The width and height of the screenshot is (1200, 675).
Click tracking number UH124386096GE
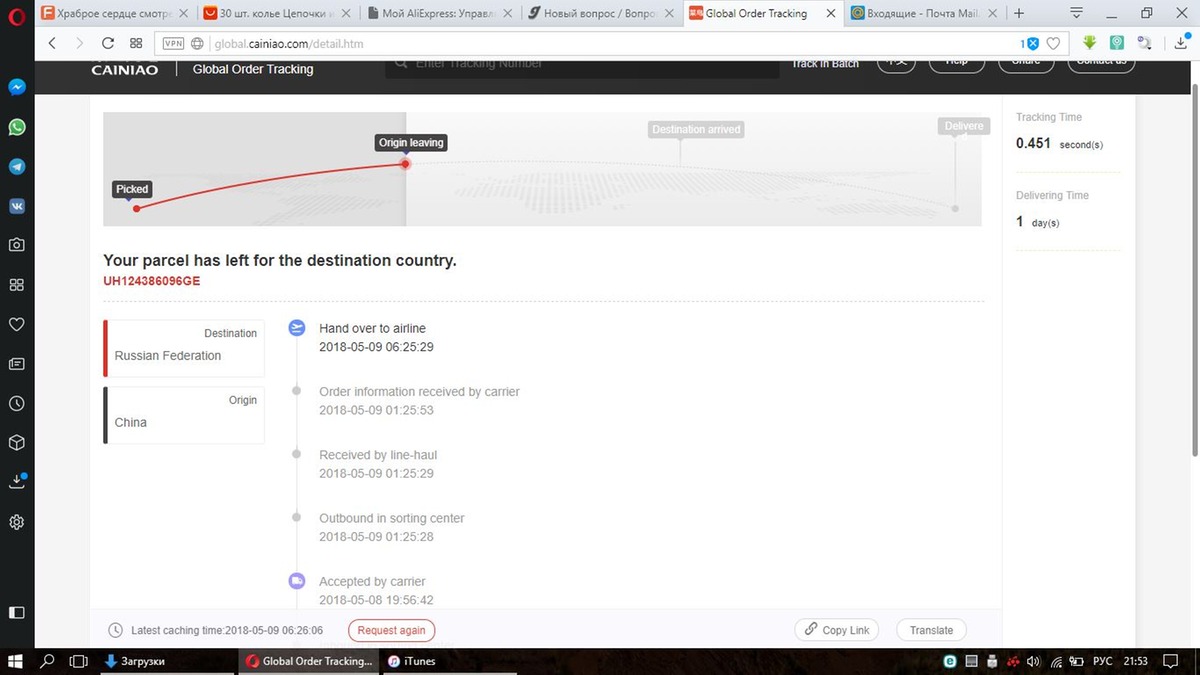pyautogui.click(x=152, y=281)
